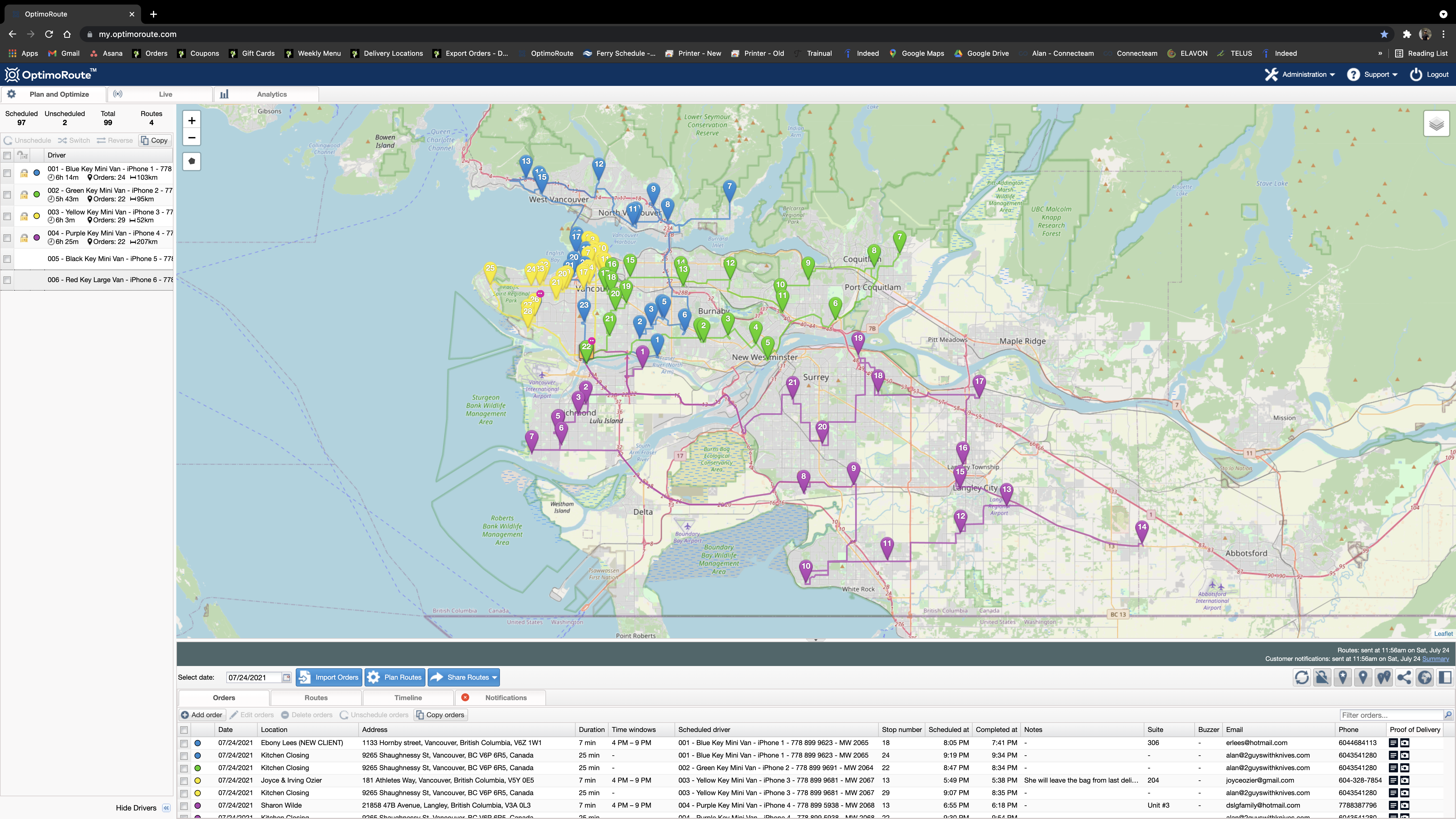The width and height of the screenshot is (1456, 819).
Task: Tick checkbox for 005 Black Key Mini Van
Action: point(7,259)
